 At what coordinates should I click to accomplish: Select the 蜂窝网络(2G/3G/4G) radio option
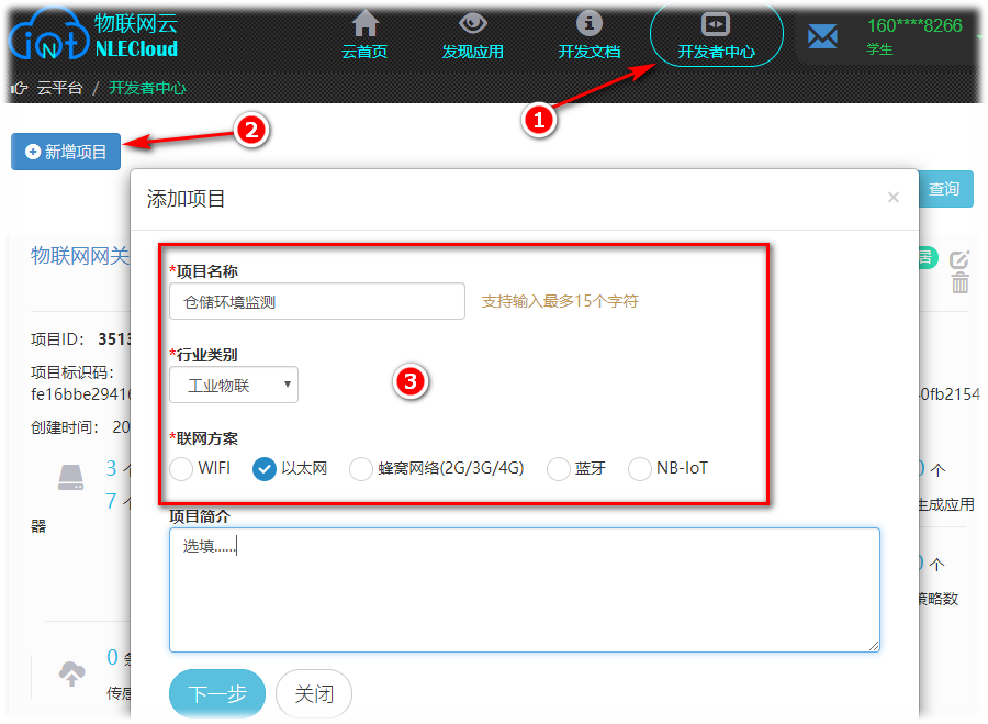click(360, 469)
